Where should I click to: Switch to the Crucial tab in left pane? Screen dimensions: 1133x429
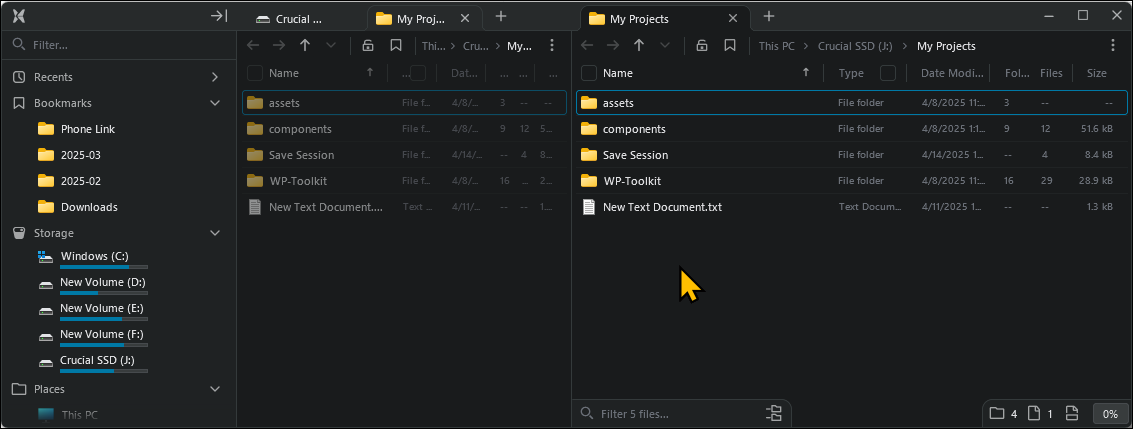coord(300,18)
